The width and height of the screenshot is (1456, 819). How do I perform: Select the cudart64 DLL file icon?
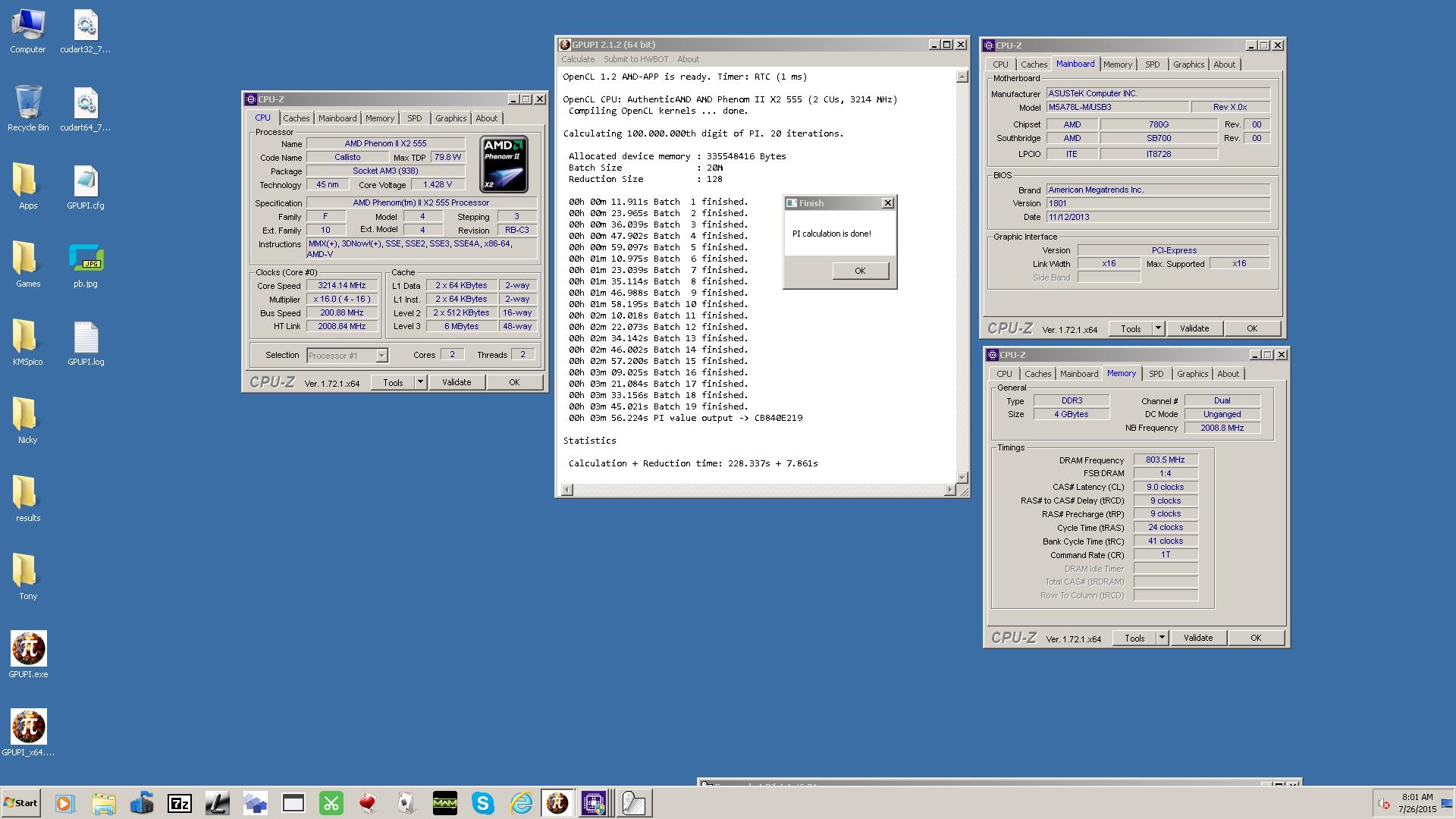pyautogui.click(x=86, y=109)
